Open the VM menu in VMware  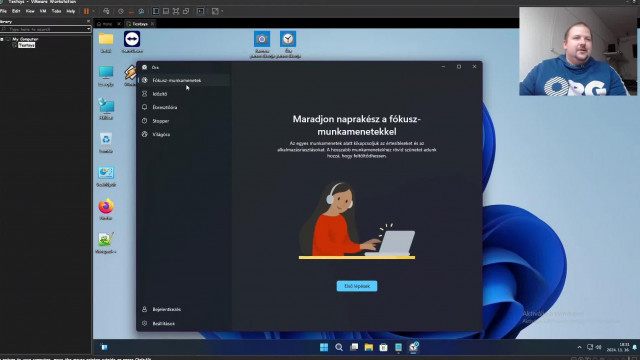[43, 11]
